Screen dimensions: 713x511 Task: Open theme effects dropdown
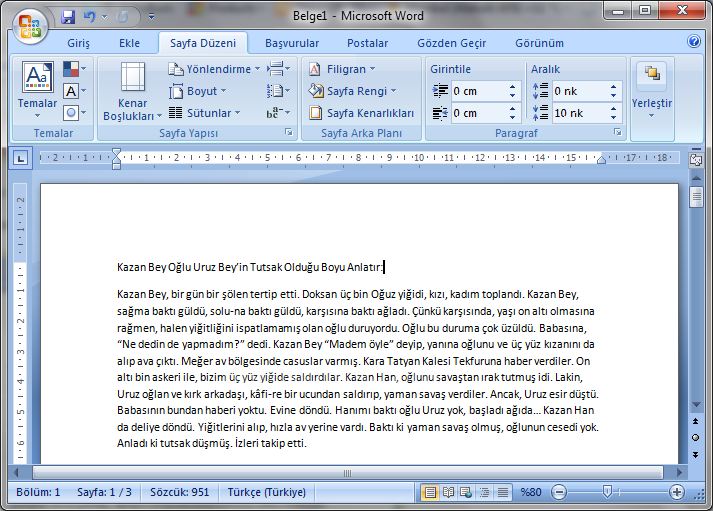(x=74, y=112)
